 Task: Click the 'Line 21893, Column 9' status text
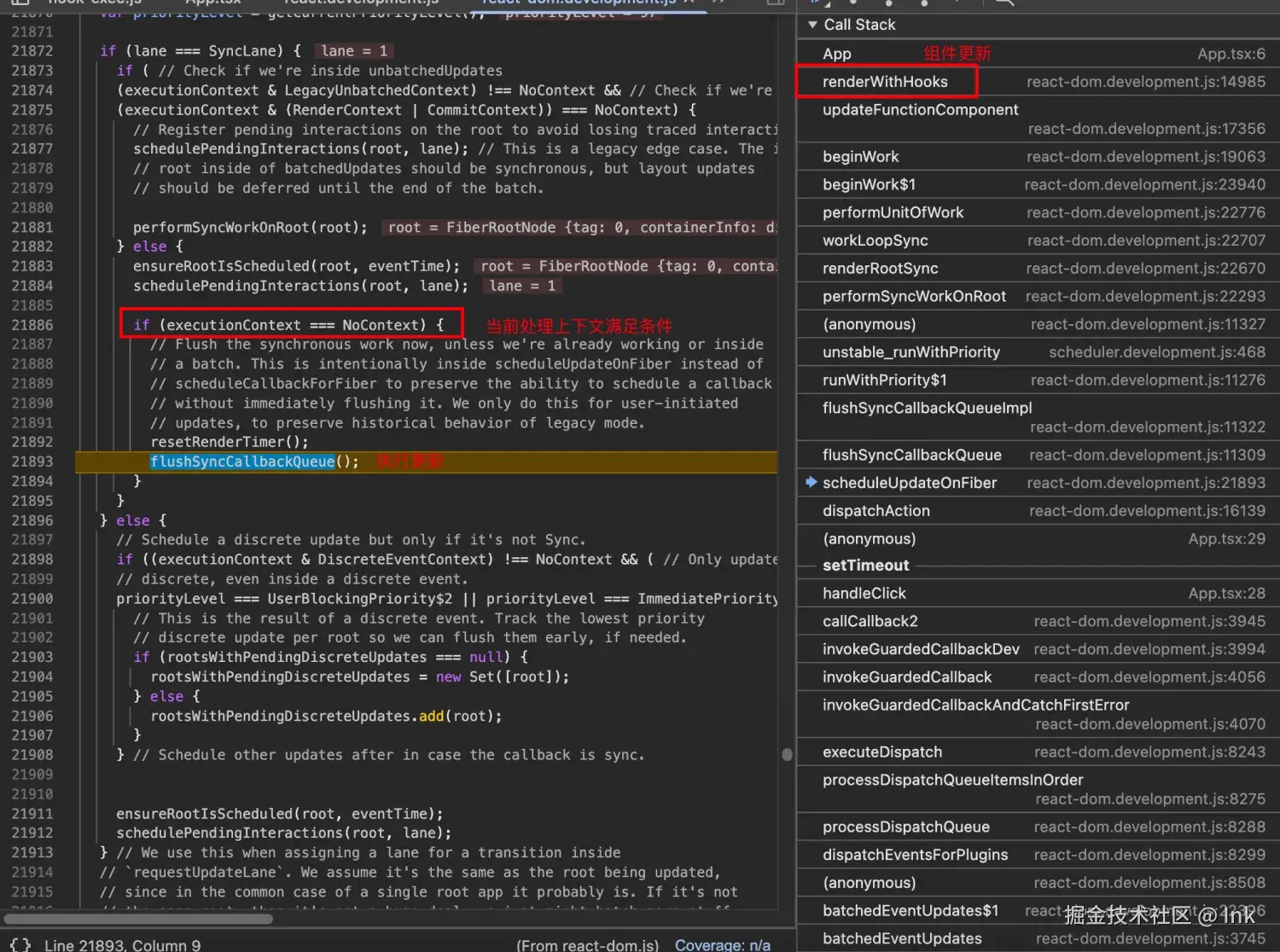click(x=122, y=944)
